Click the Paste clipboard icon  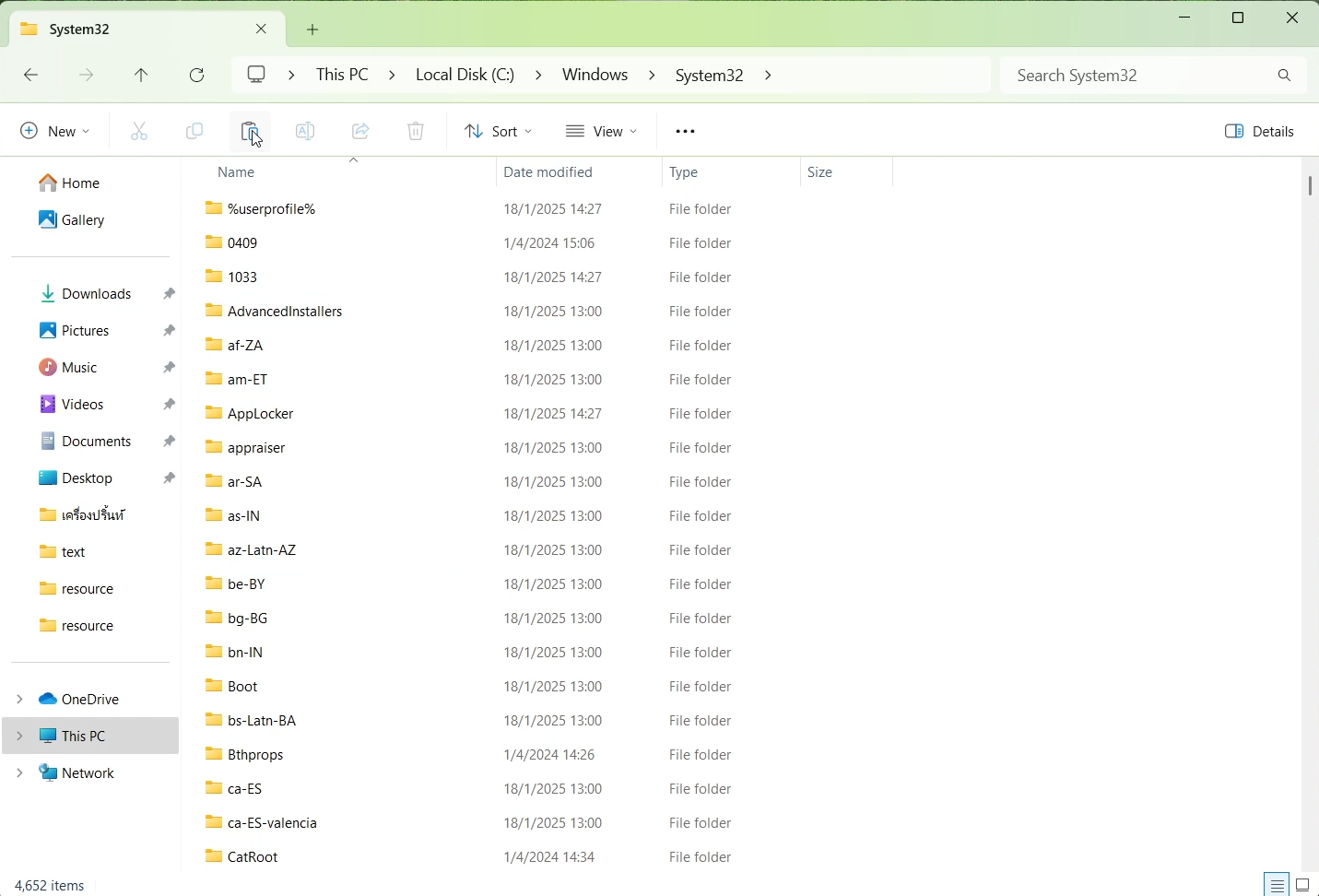(x=250, y=132)
